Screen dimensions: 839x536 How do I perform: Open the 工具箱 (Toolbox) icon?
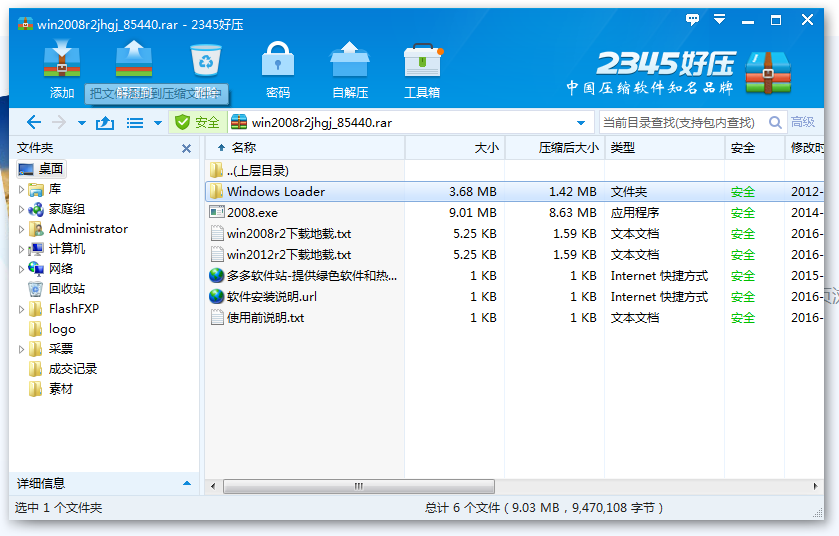click(x=421, y=62)
